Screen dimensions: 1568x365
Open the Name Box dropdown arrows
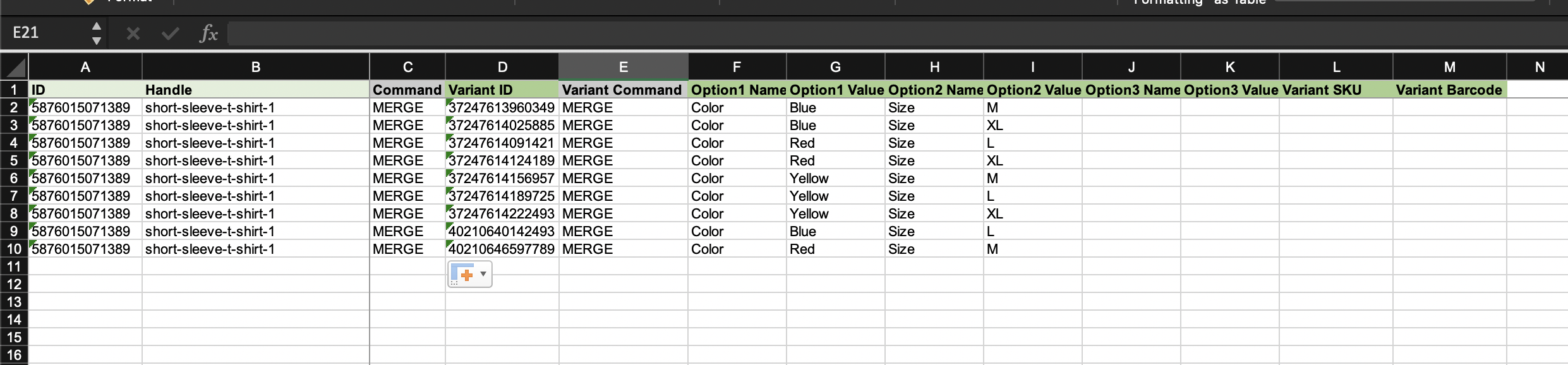(x=97, y=33)
